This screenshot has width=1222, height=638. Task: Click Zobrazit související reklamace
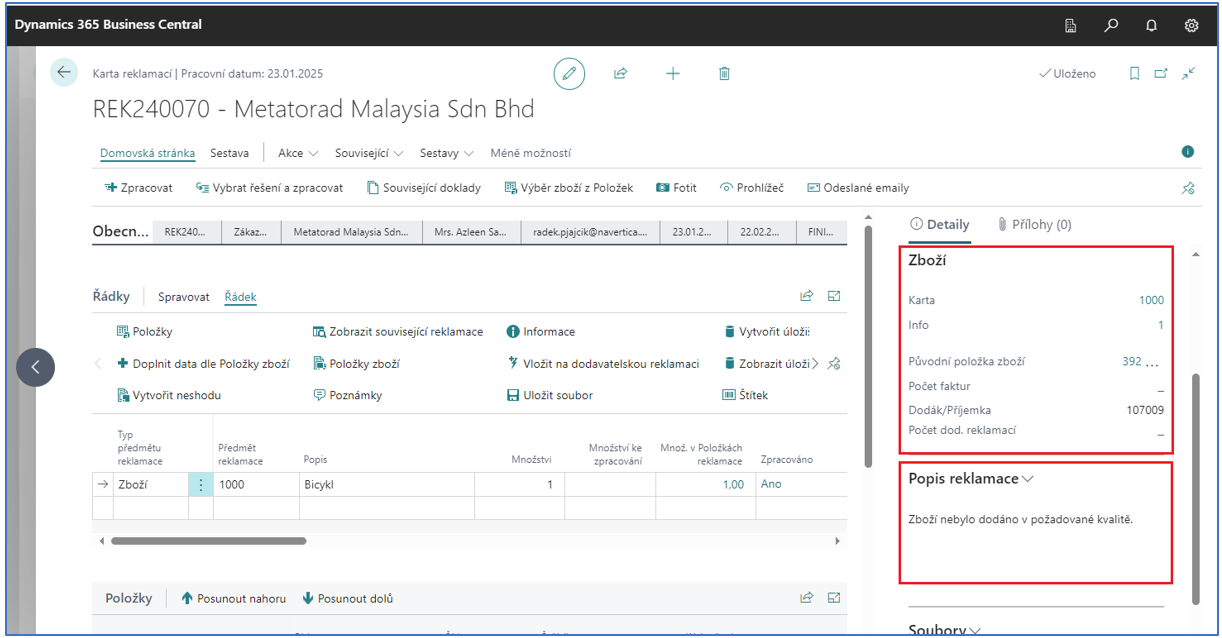pyautogui.click(x=398, y=332)
